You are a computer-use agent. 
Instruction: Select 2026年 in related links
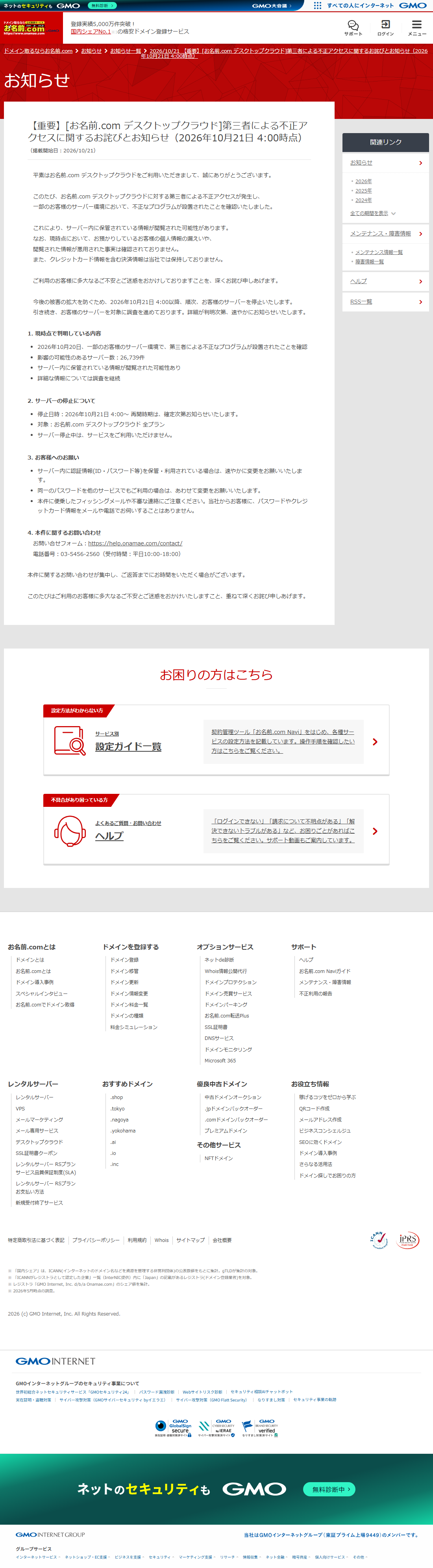coord(364,182)
